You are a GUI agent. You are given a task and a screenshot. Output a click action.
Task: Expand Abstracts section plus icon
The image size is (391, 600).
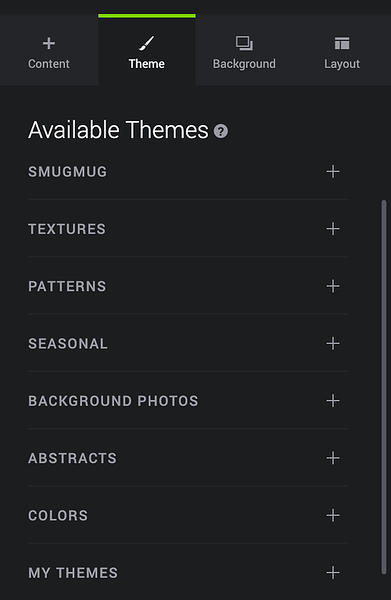point(333,458)
